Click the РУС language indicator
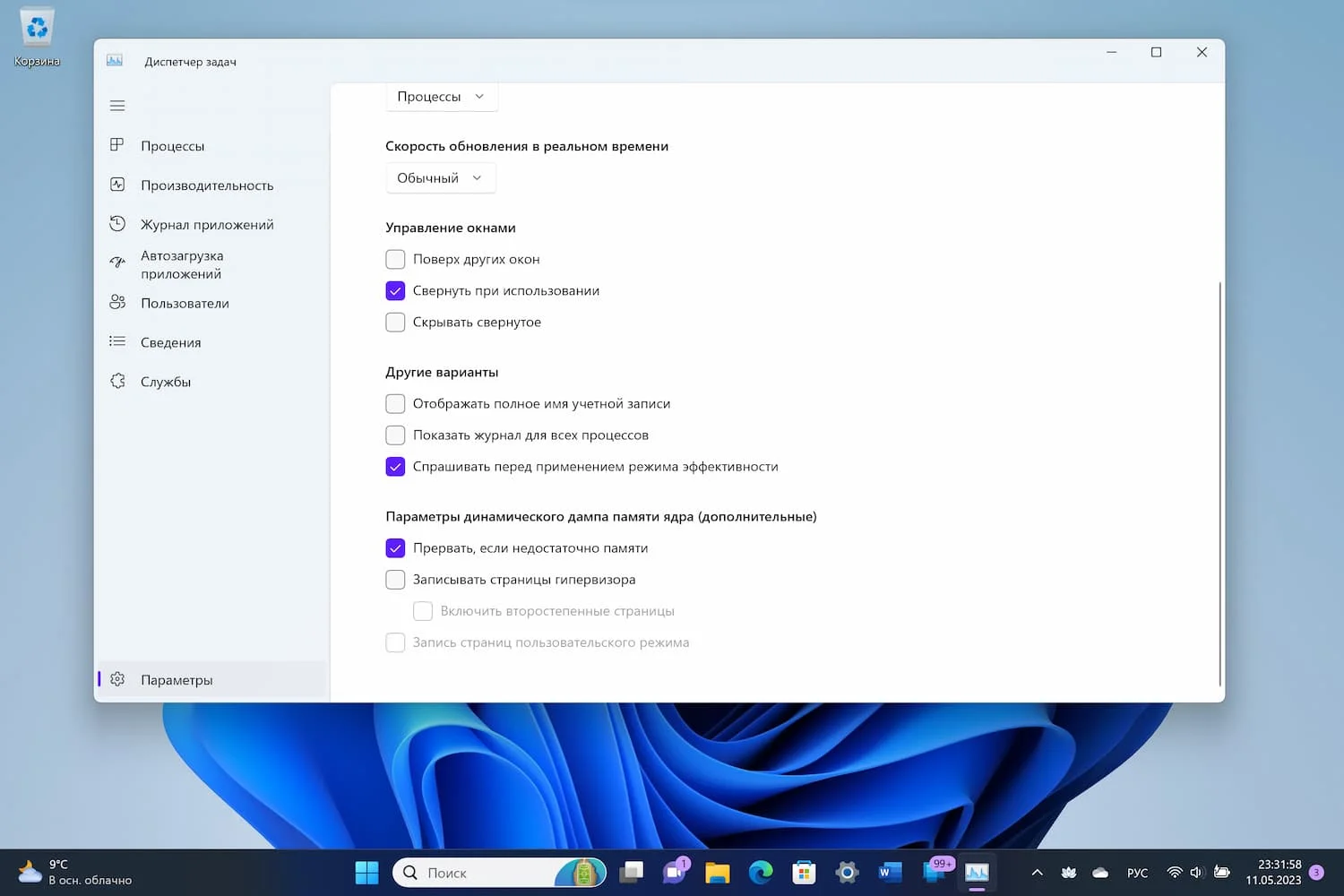Image resolution: width=1344 pixels, height=896 pixels. [x=1137, y=872]
